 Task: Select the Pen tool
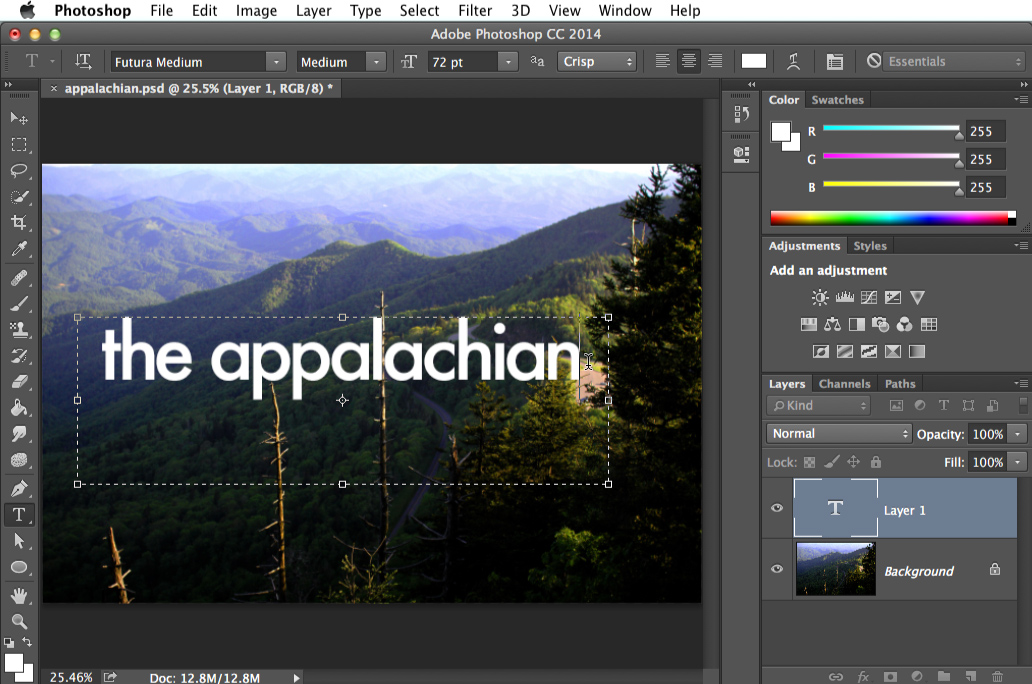click(19, 488)
